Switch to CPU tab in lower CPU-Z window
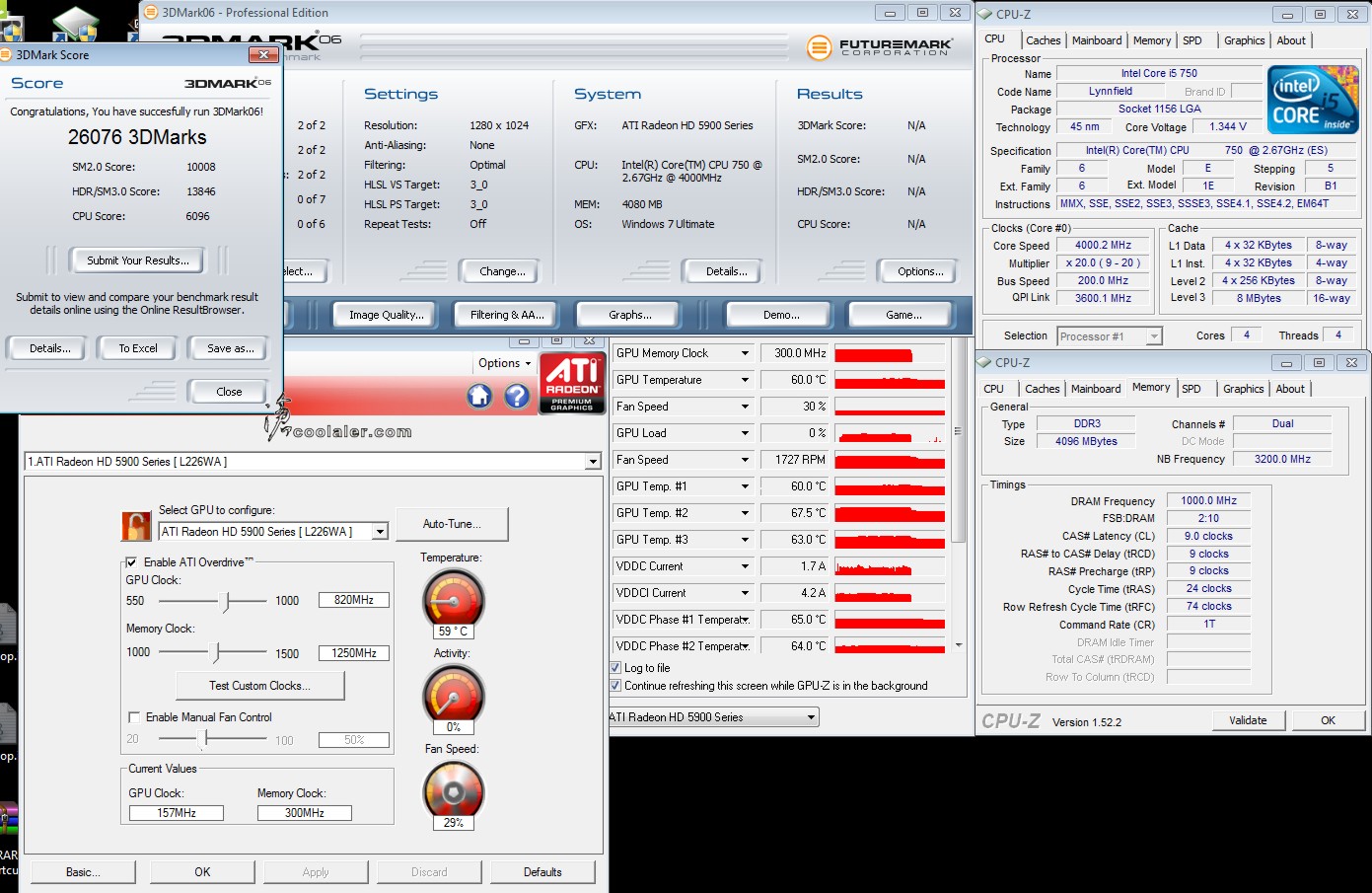 993,389
